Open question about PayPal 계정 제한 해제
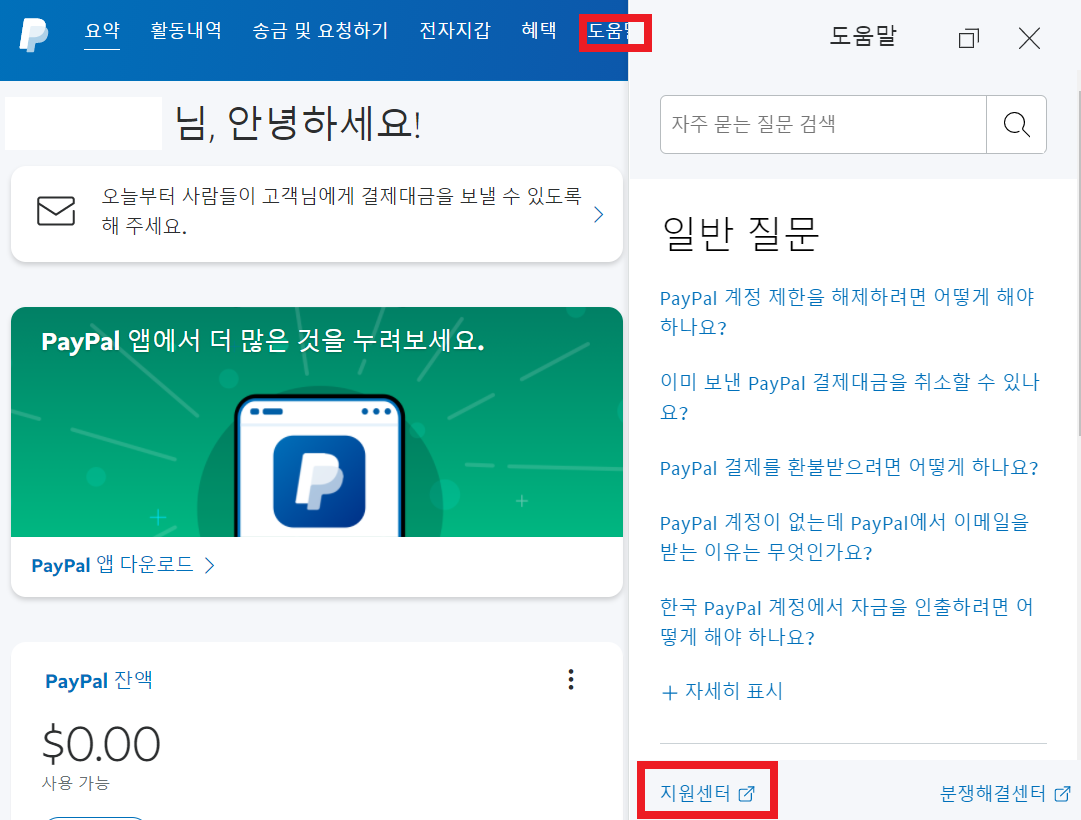Image resolution: width=1081 pixels, height=820 pixels. coord(847,312)
